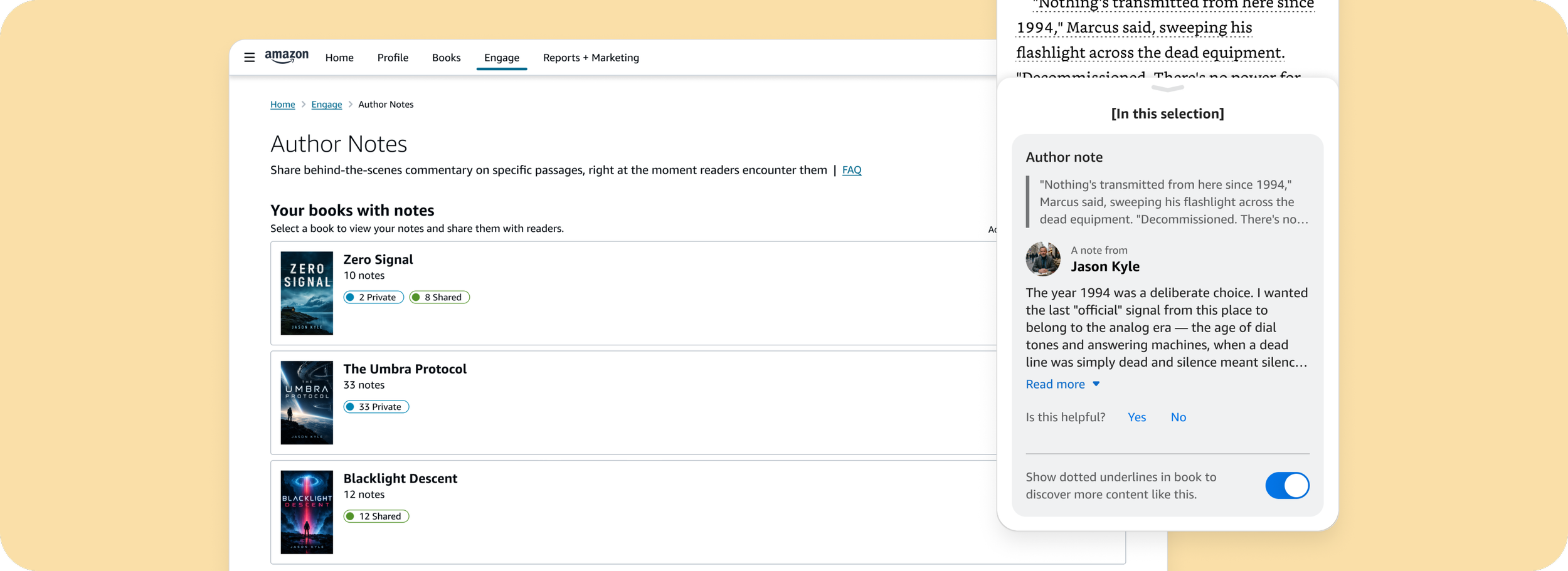This screenshot has height=571, width=1568.
Task: Switch to the Profile tab
Action: pyautogui.click(x=393, y=58)
